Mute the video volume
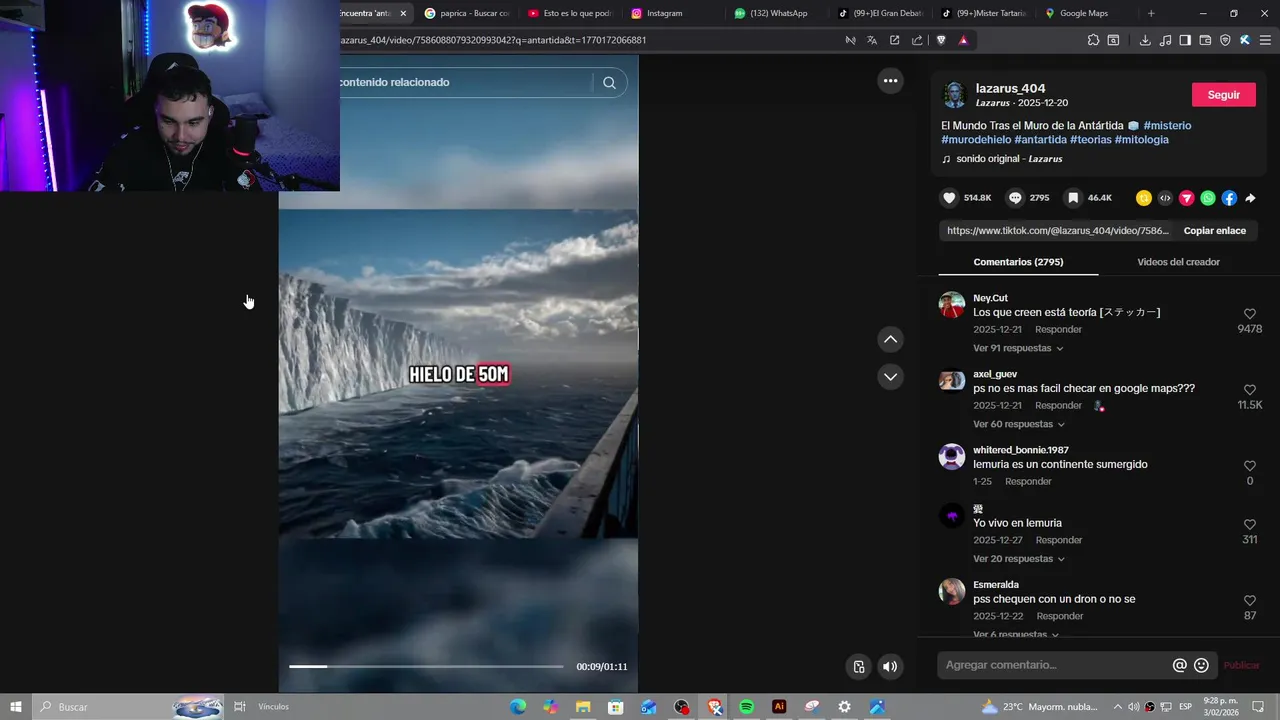This screenshot has width=1280, height=720. pyautogui.click(x=889, y=666)
